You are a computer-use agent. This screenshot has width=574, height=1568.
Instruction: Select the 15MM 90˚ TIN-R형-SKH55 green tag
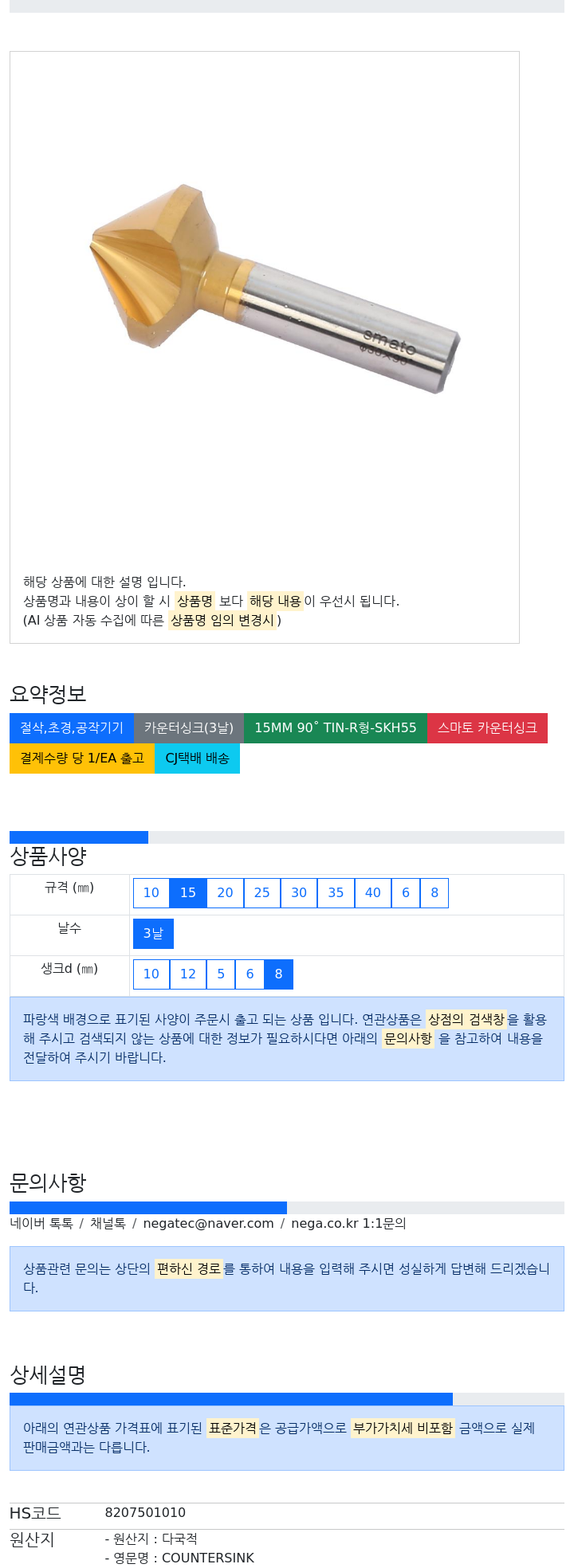[x=336, y=728]
